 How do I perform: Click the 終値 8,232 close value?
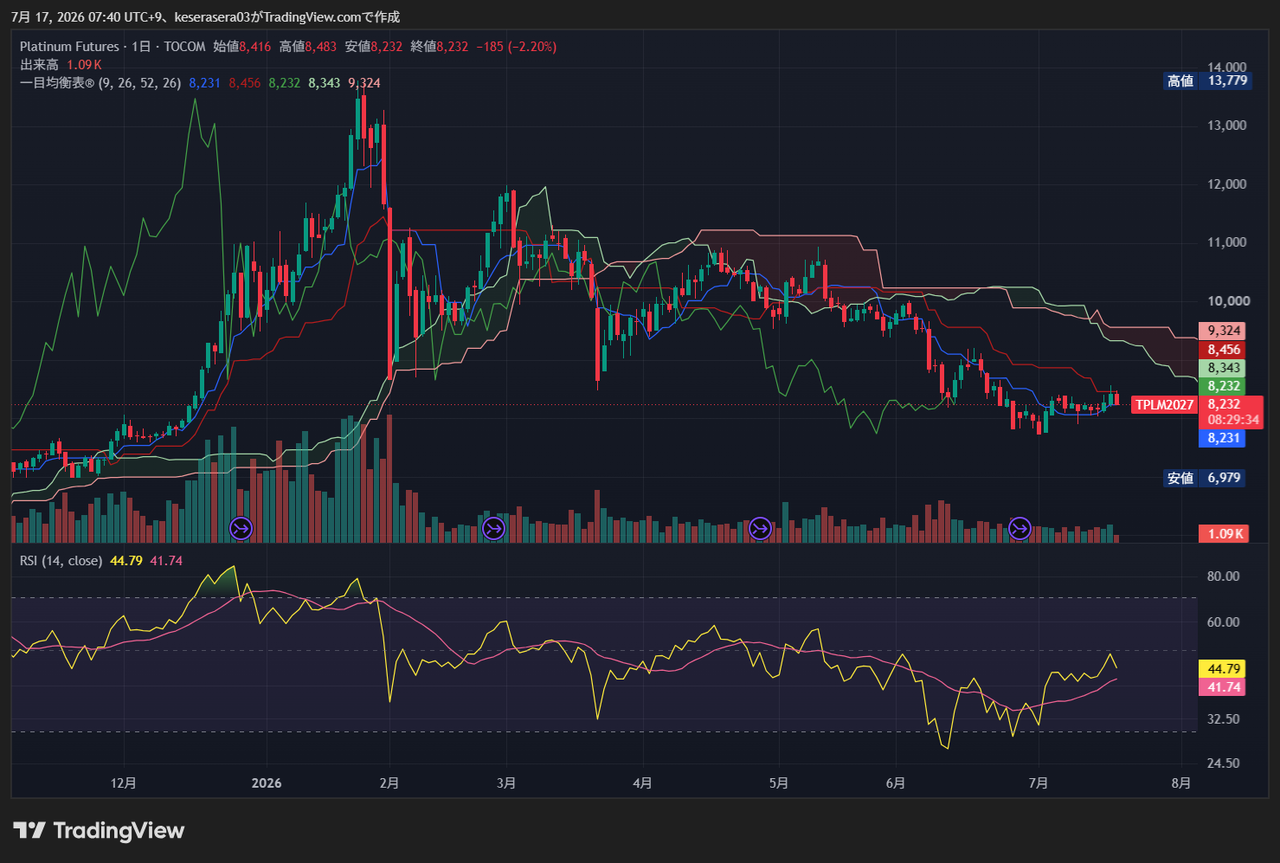pos(439,46)
